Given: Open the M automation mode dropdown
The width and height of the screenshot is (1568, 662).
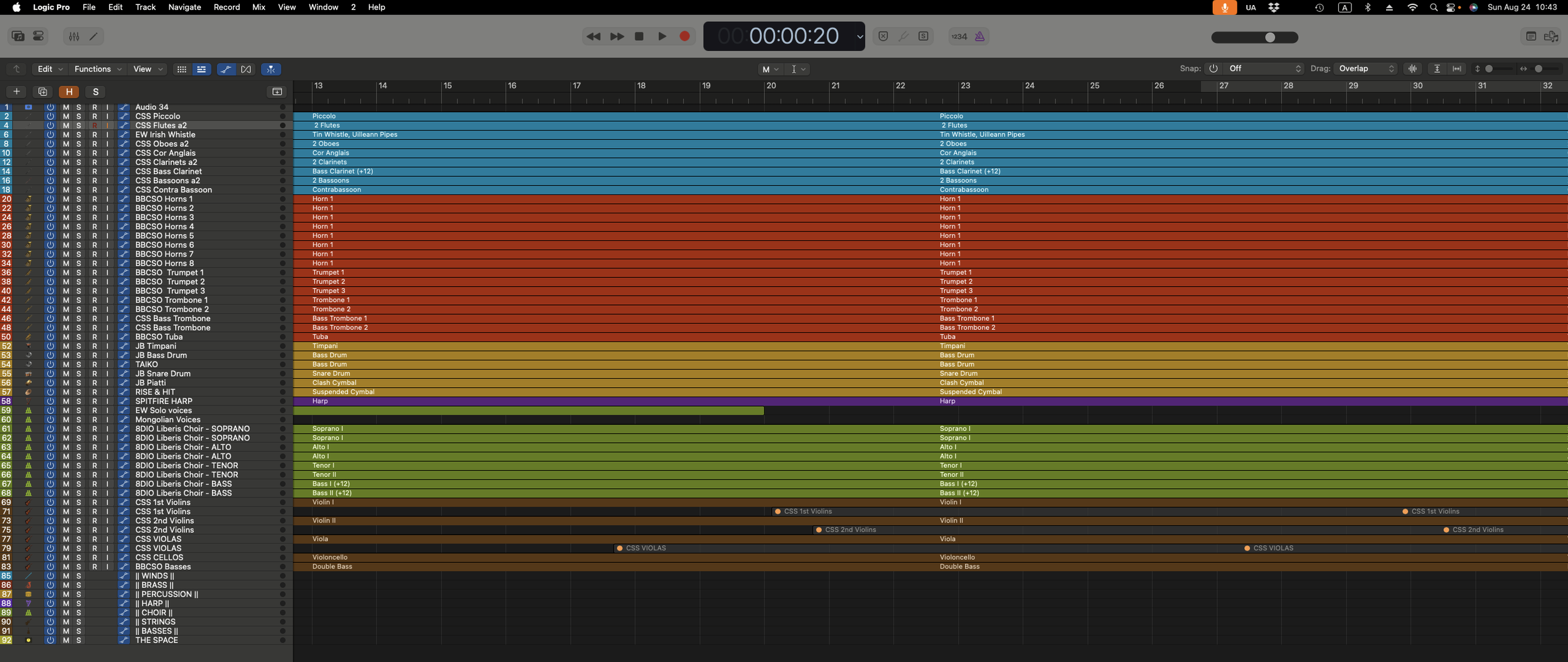Looking at the screenshot, I should [x=770, y=69].
